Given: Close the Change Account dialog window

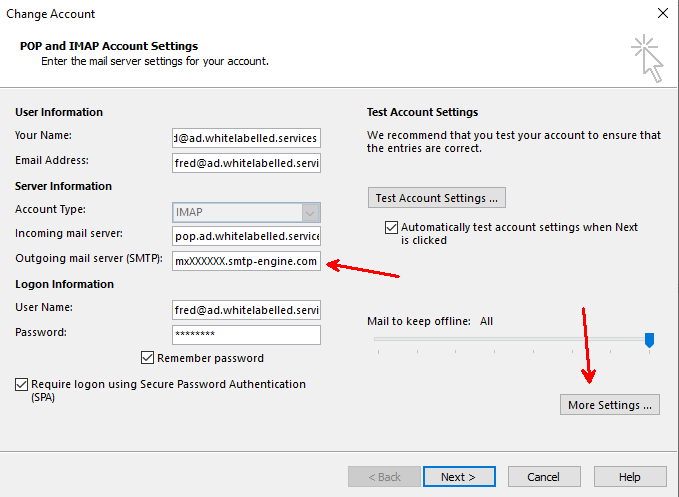Looking at the screenshot, I should [661, 14].
